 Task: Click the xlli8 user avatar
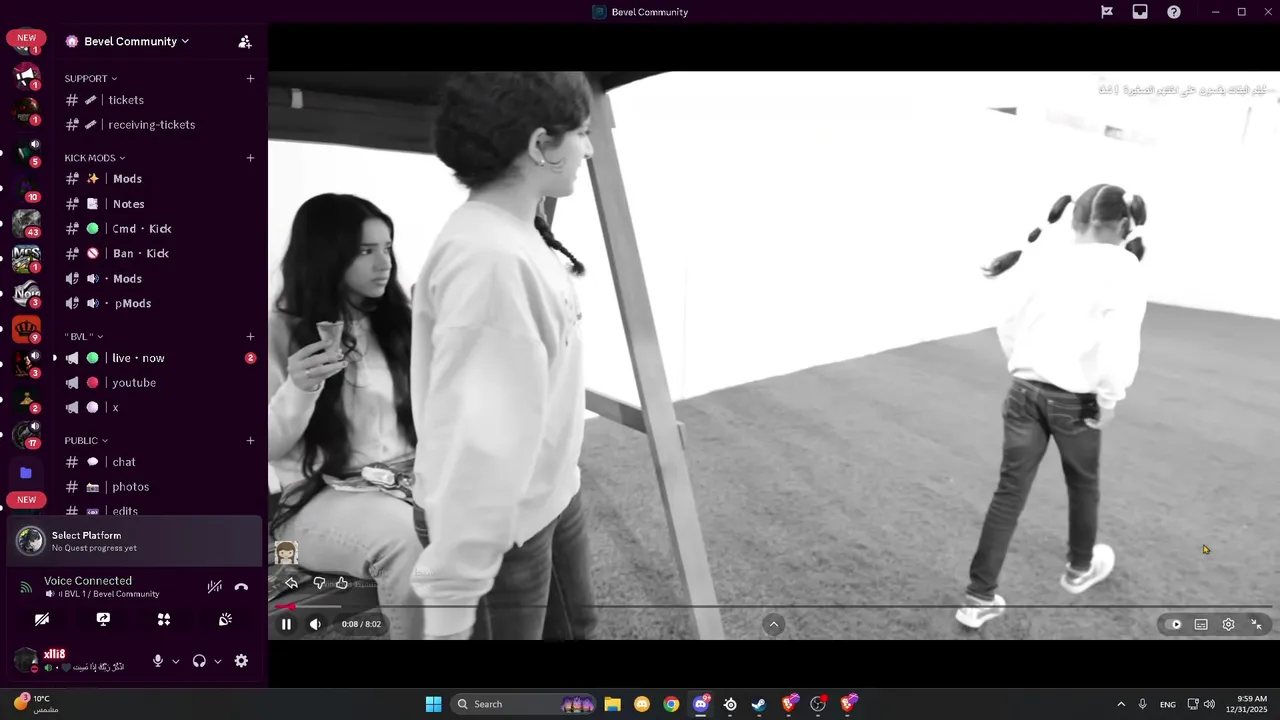click(x=26, y=660)
